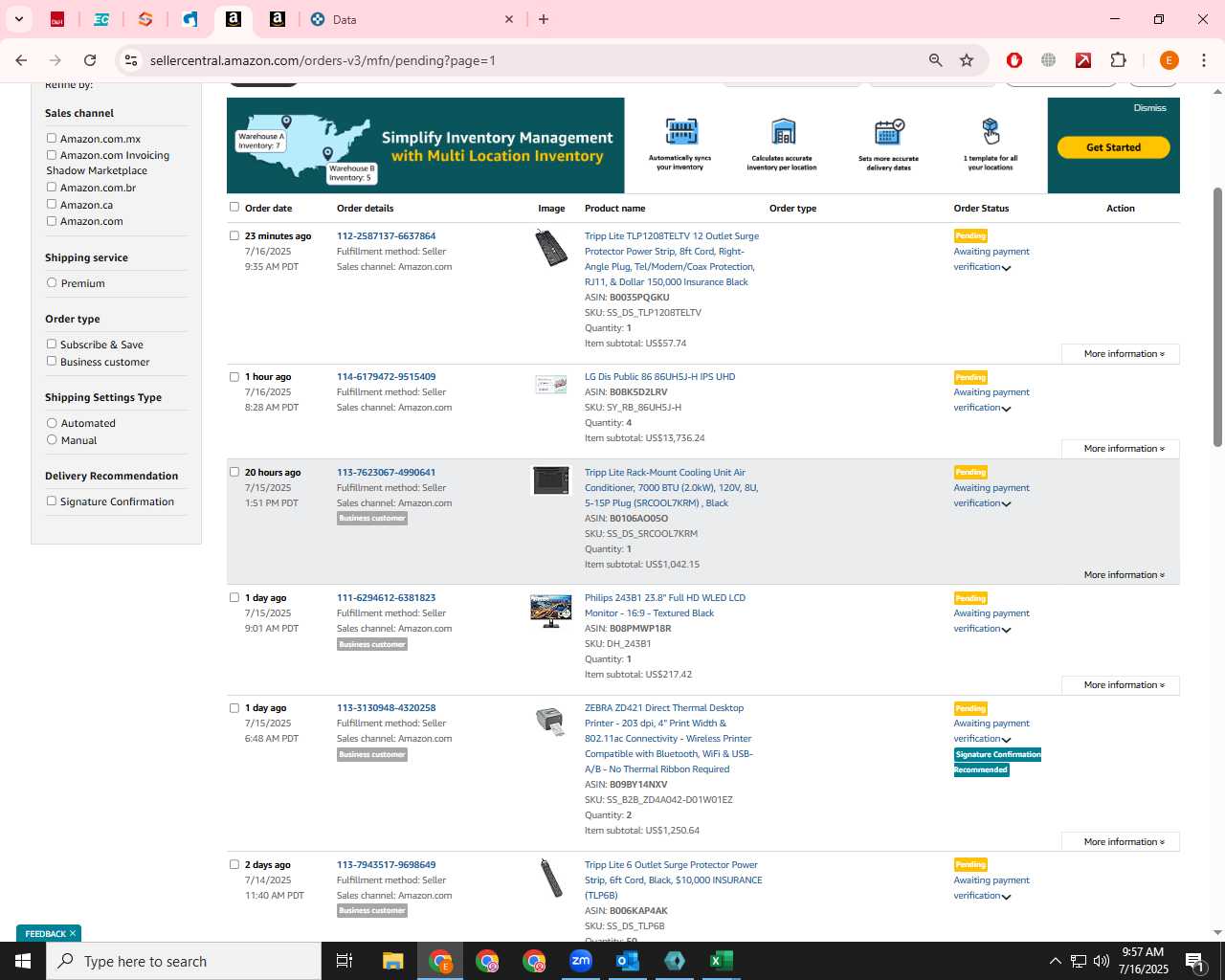Image resolution: width=1225 pixels, height=980 pixels.
Task: Dismiss the inventory management banner
Action: [1149, 108]
